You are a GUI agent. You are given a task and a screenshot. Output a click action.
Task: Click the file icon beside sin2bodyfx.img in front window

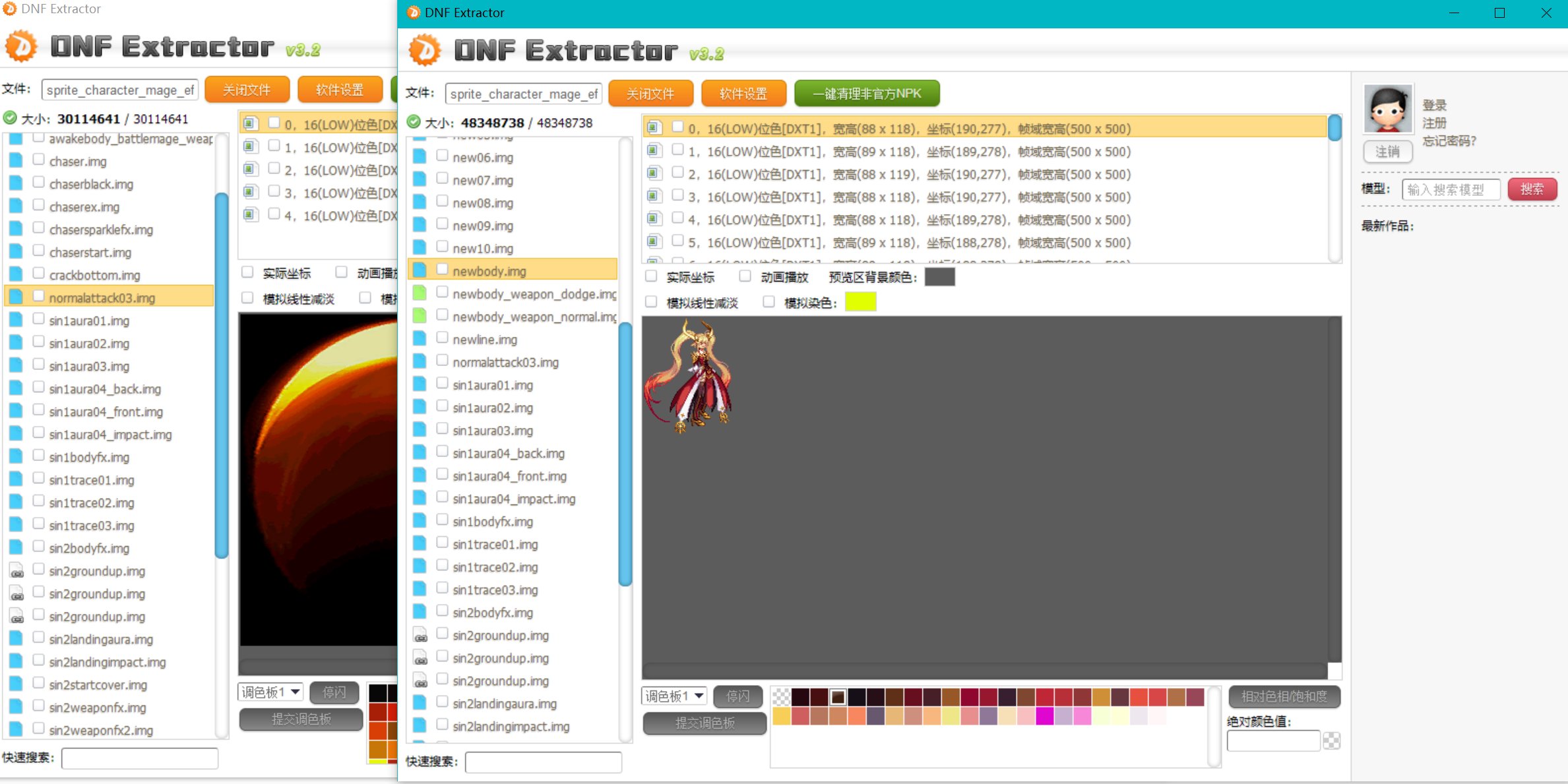420,612
